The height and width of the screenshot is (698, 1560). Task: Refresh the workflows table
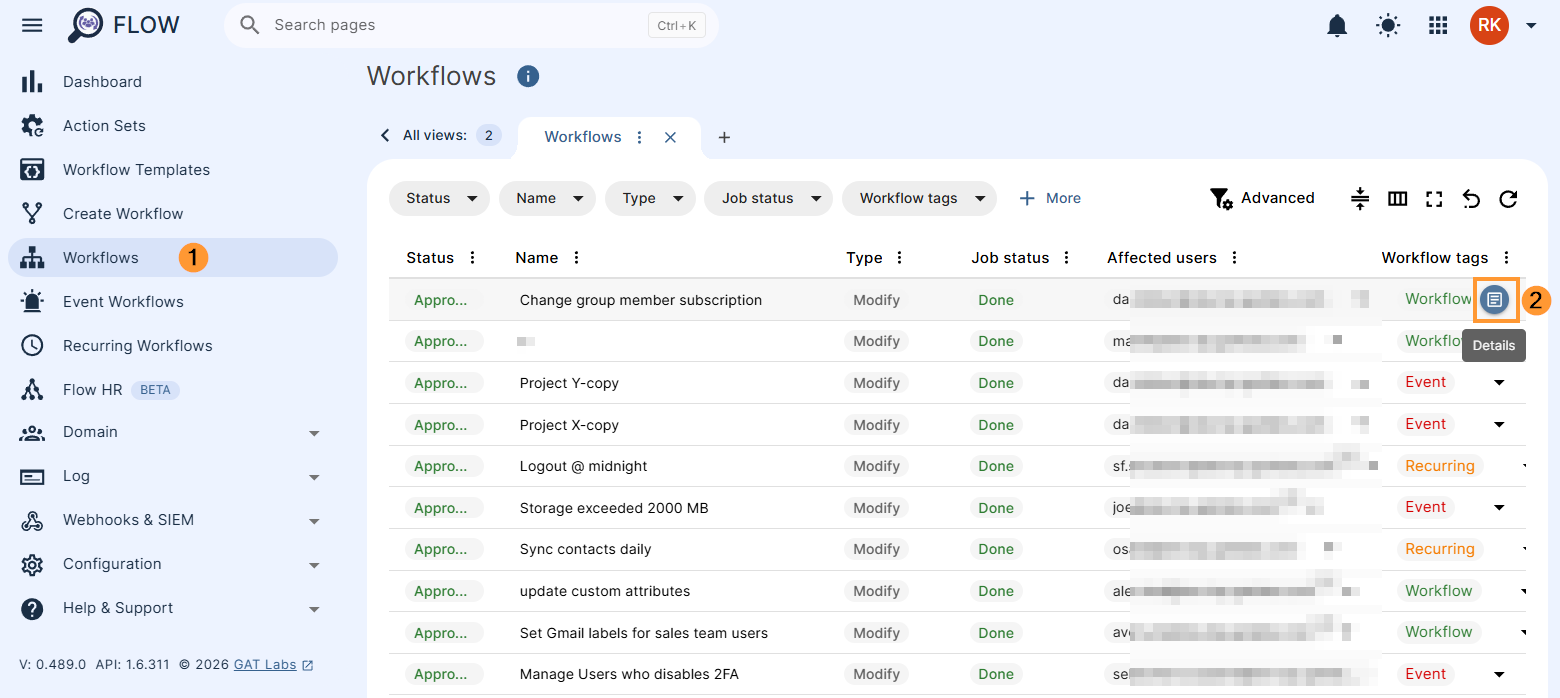click(1508, 198)
